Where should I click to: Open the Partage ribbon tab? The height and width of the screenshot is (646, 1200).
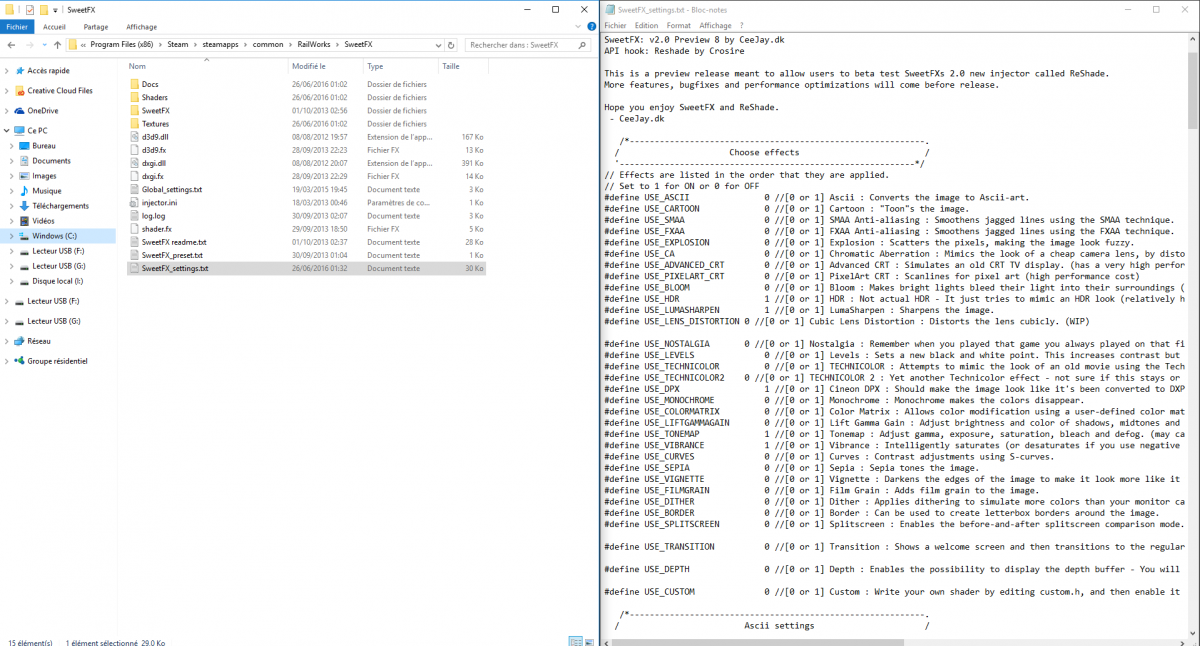pyautogui.click(x=96, y=27)
